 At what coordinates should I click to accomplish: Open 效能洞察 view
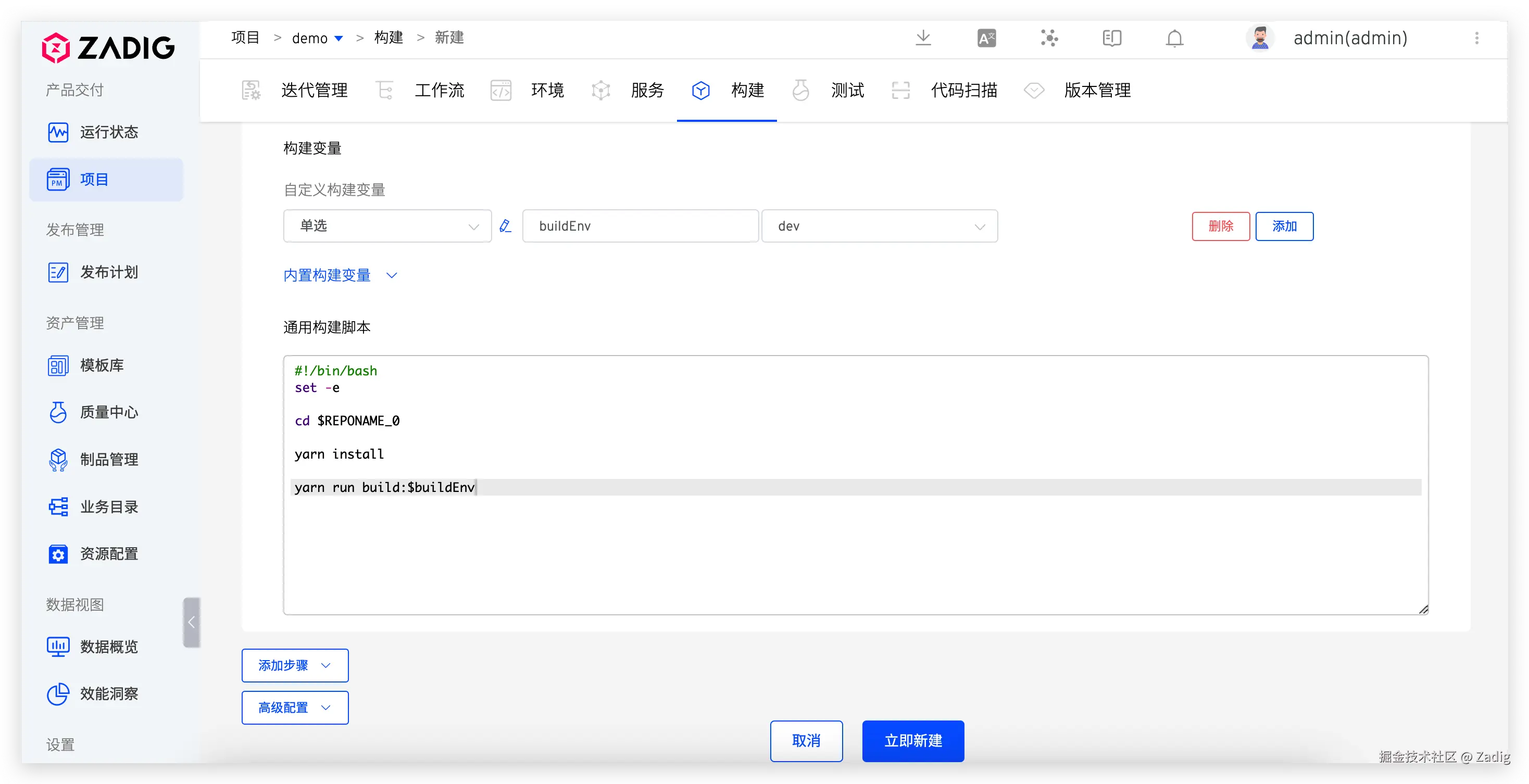93,693
